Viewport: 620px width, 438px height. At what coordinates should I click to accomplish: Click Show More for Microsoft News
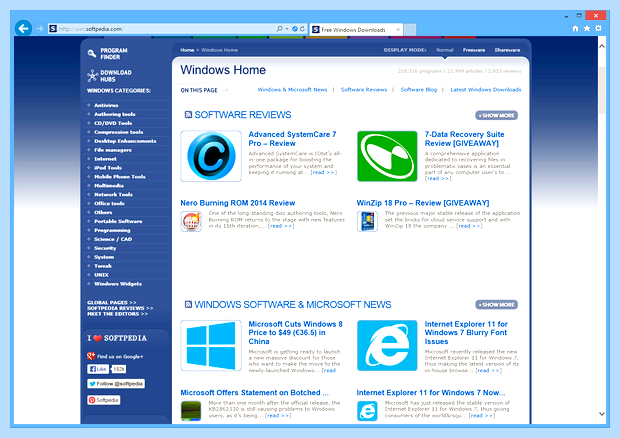pos(497,305)
